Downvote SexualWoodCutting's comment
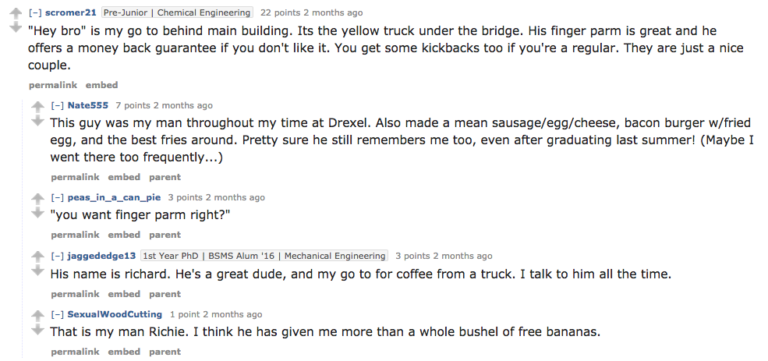The image size is (768, 361). click(x=38, y=330)
